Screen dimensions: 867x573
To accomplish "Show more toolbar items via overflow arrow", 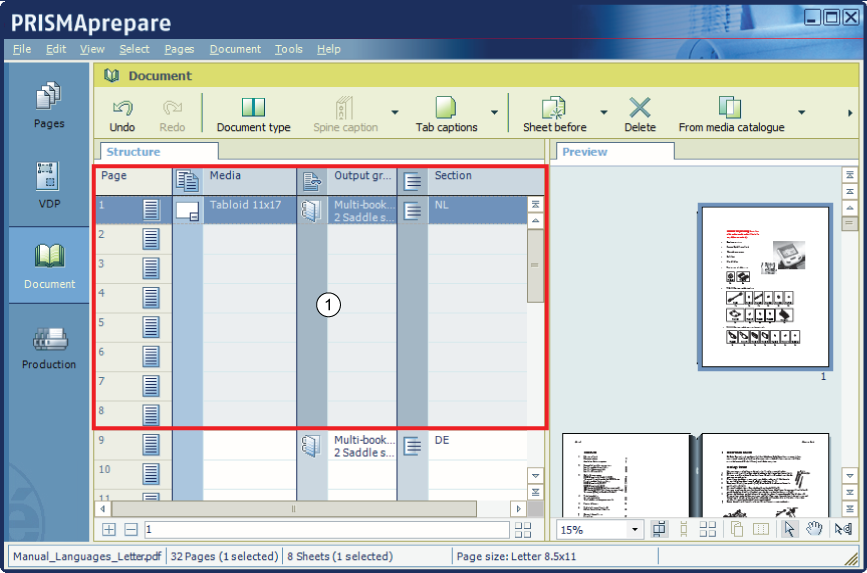I will pos(850,113).
